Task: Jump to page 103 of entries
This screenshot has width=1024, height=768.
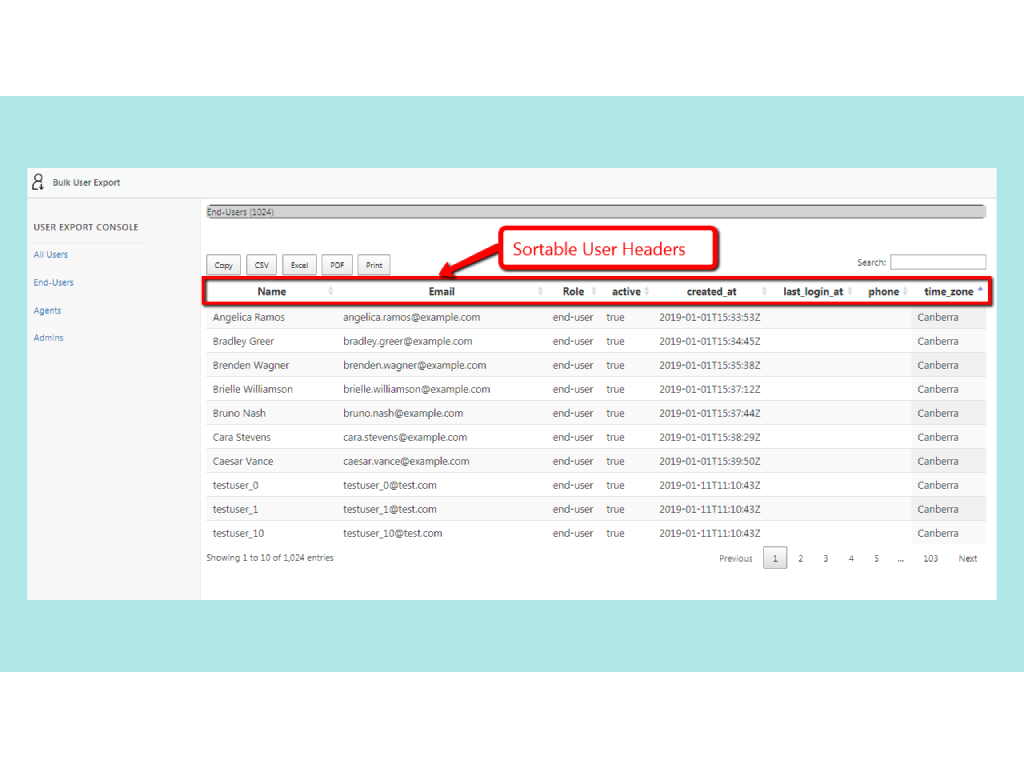Action: coord(930,559)
